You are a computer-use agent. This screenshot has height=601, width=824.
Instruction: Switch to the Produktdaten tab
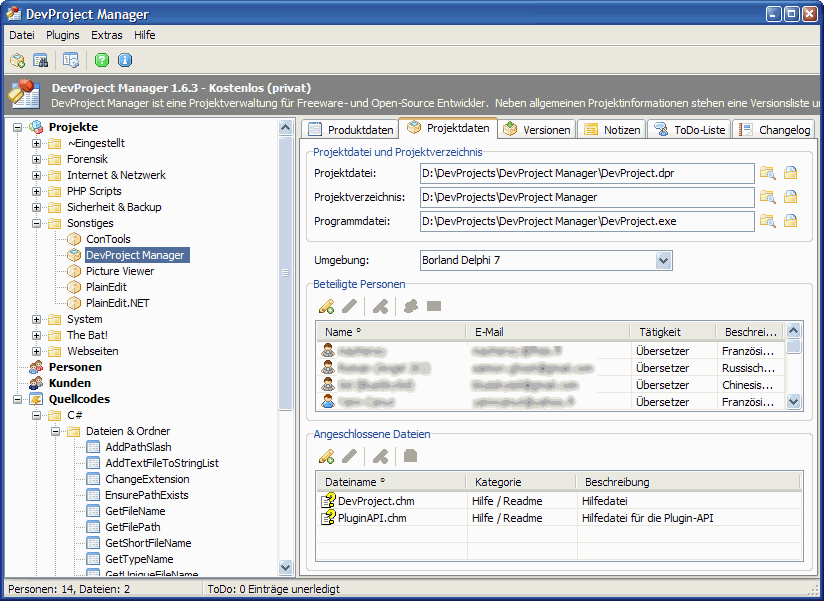pos(350,130)
